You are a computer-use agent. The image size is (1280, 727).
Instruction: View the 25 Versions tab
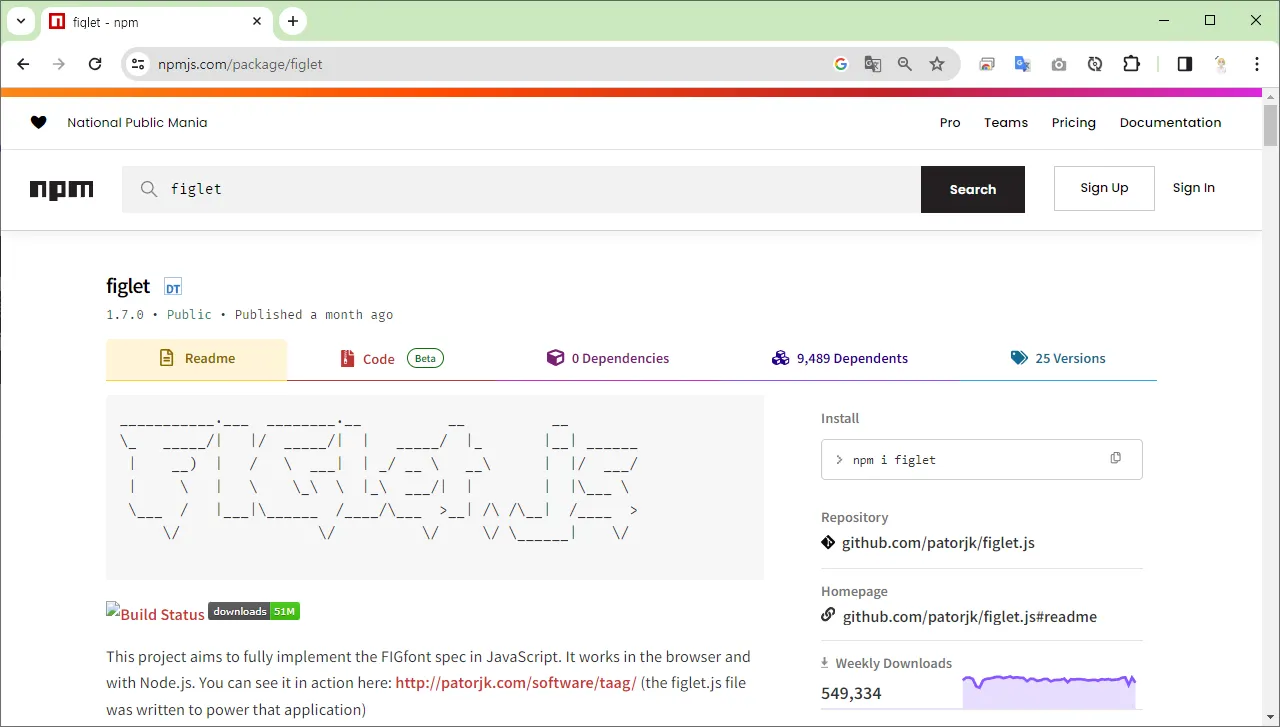[x=1058, y=359]
